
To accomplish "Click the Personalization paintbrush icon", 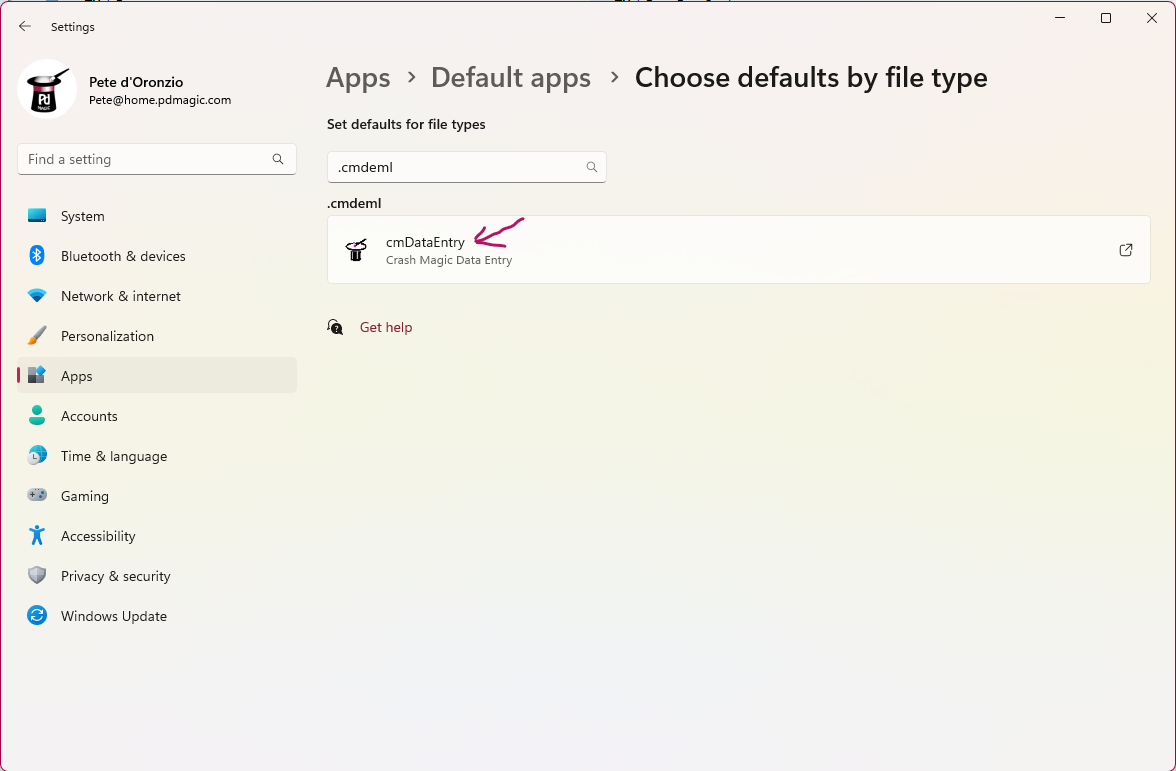I will [x=37, y=335].
